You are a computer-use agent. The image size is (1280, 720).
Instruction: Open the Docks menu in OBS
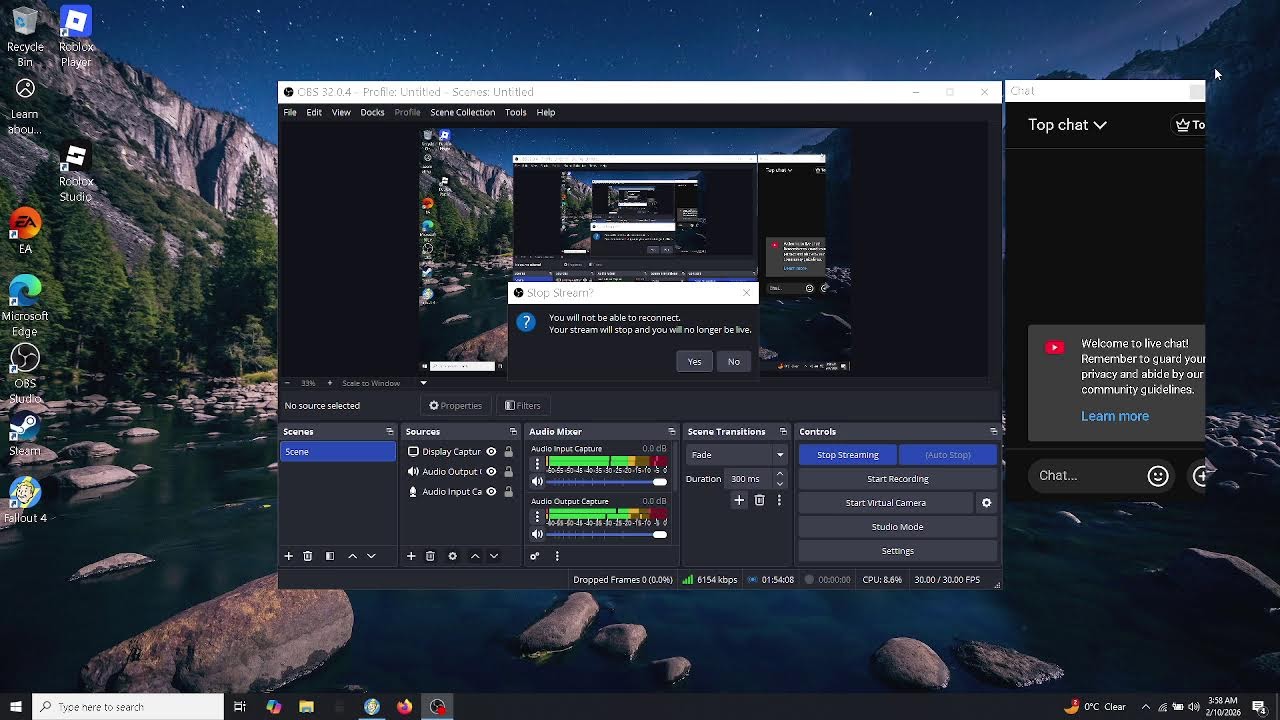372,112
